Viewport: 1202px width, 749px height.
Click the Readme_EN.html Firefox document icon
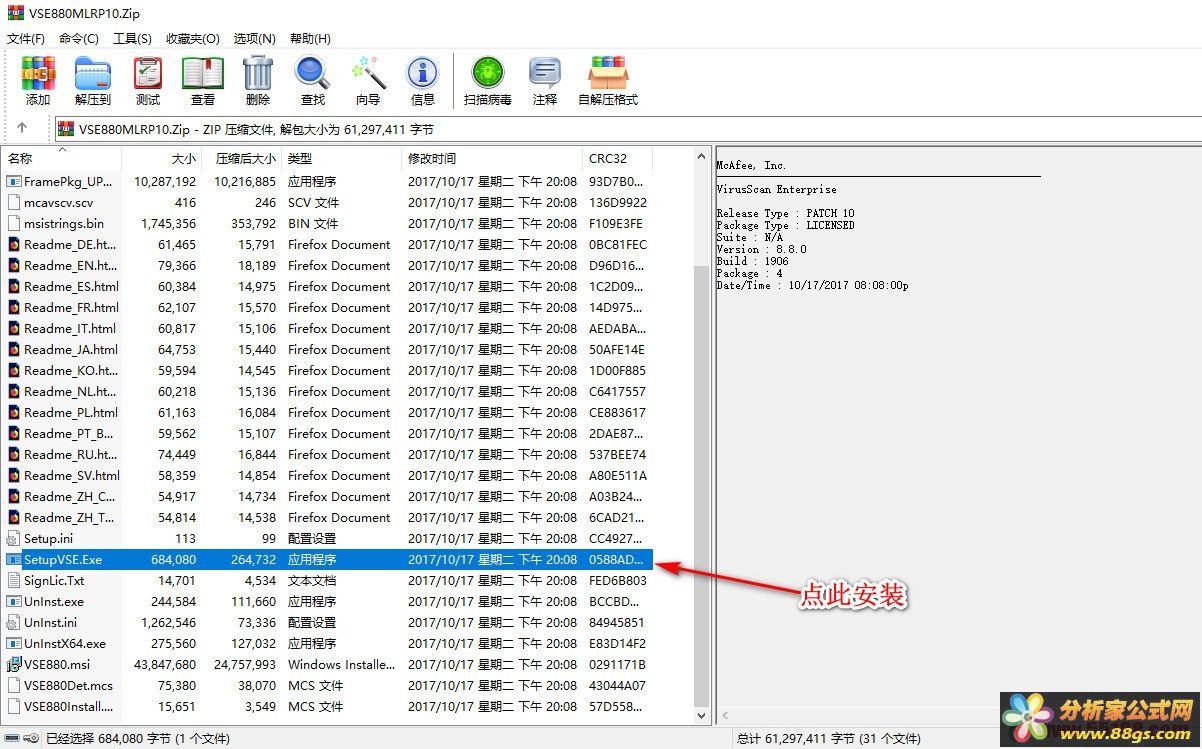(14, 265)
